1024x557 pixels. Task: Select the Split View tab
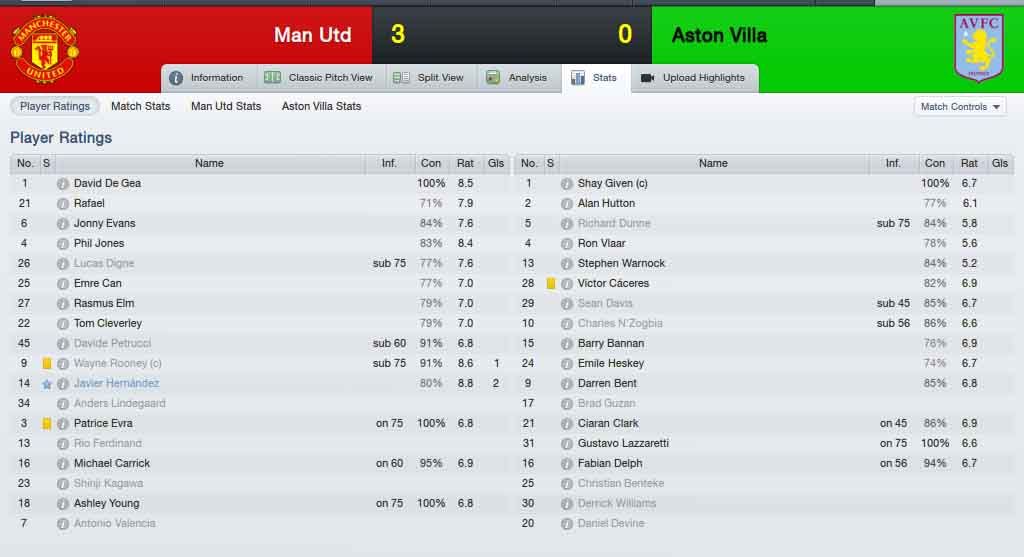(429, 78)
